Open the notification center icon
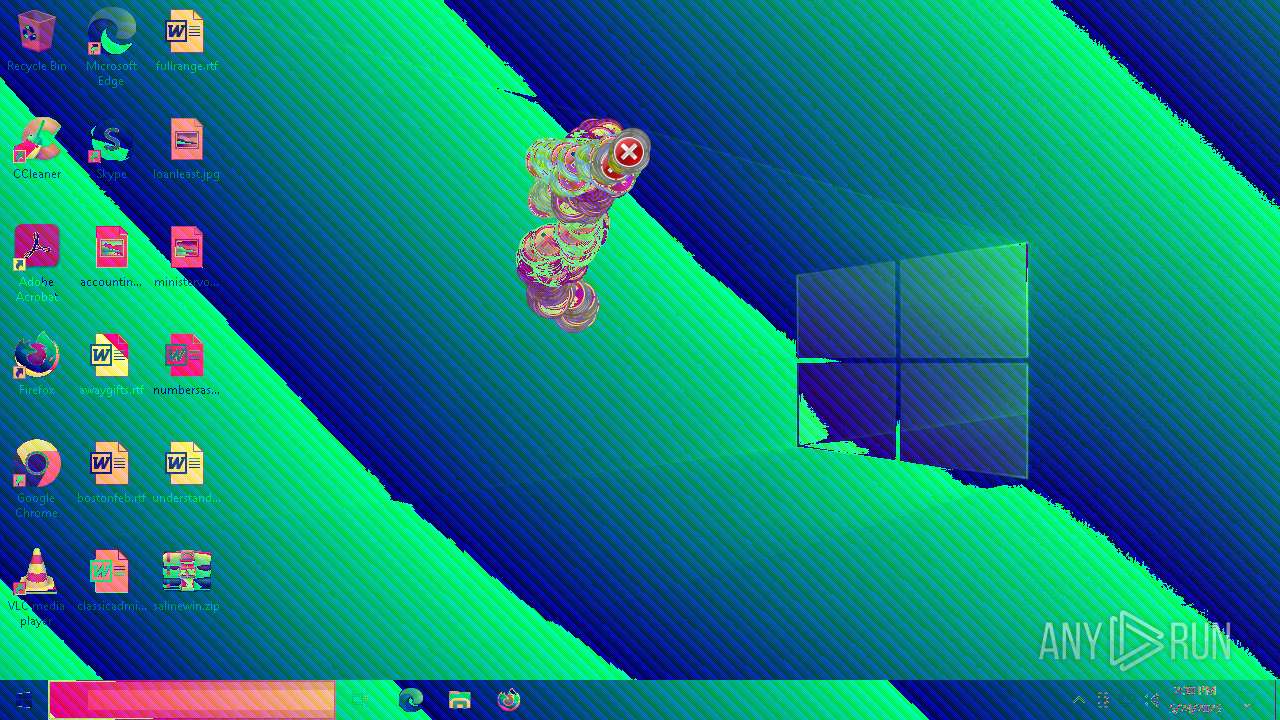 [x=1247, y=700]
